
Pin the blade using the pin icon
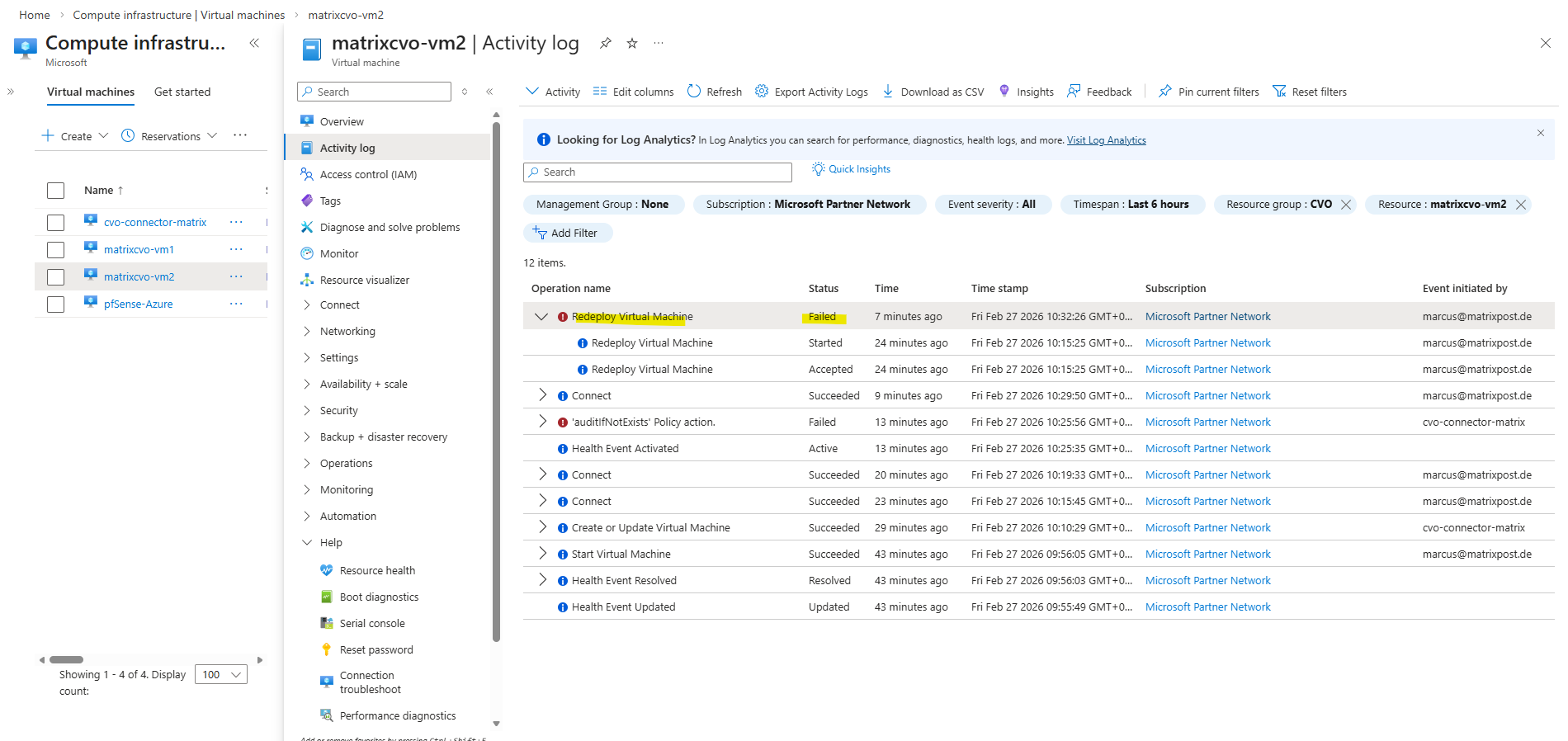point(606,44)
